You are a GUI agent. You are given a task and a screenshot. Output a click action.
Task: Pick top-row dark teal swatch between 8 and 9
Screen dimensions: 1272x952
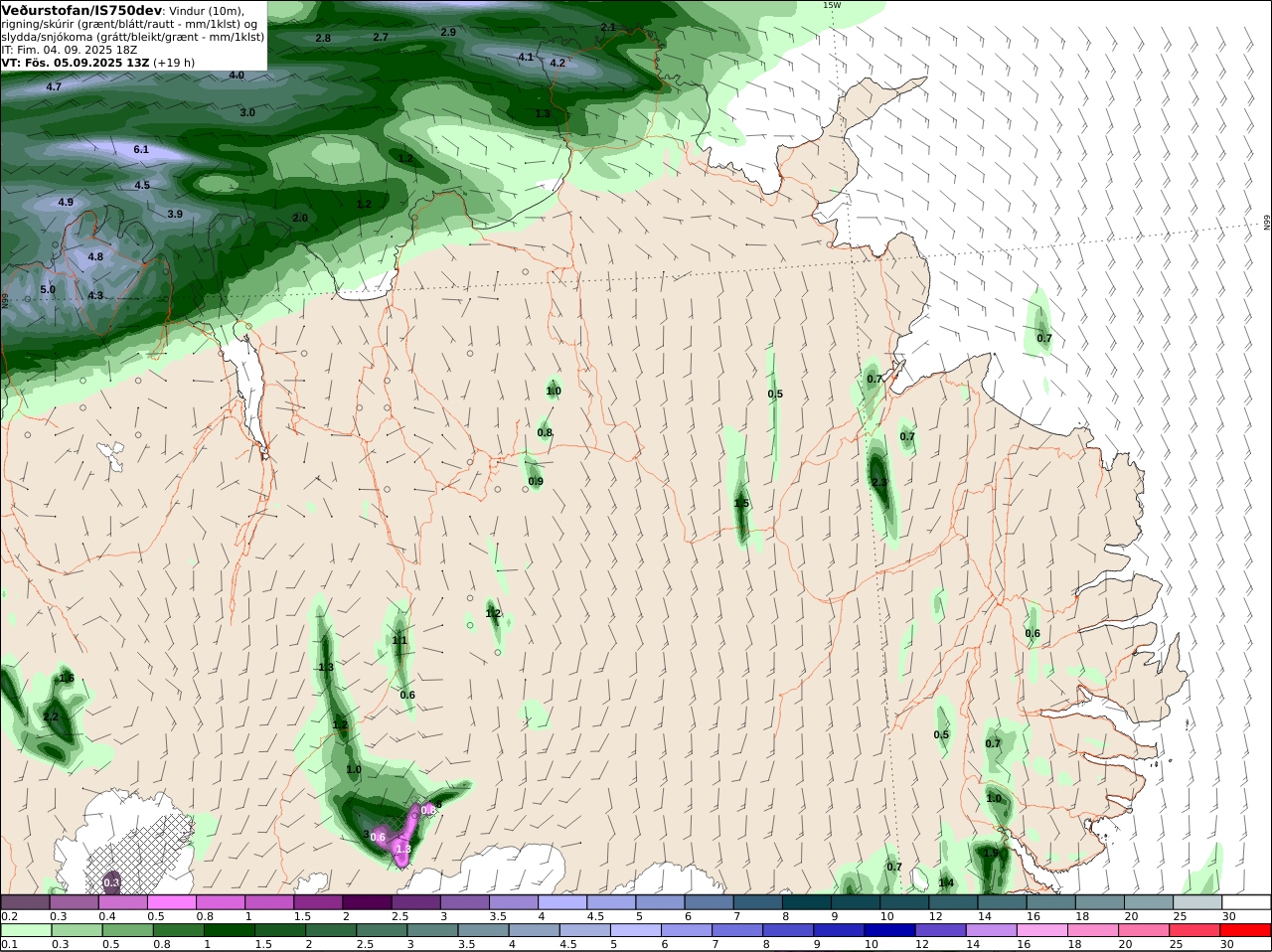point(805,902)
